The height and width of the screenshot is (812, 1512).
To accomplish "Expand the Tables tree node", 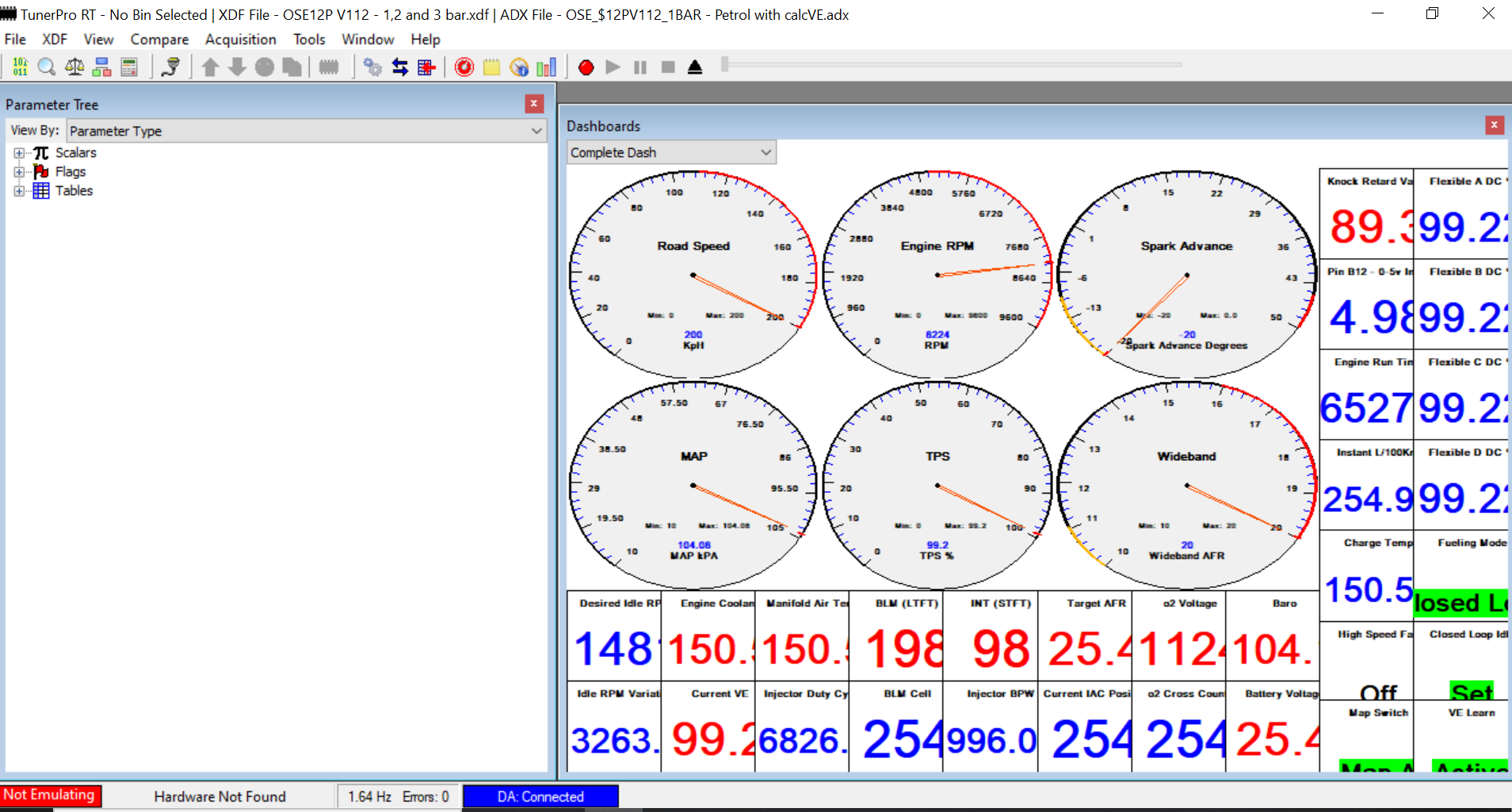I will point(19,191).
